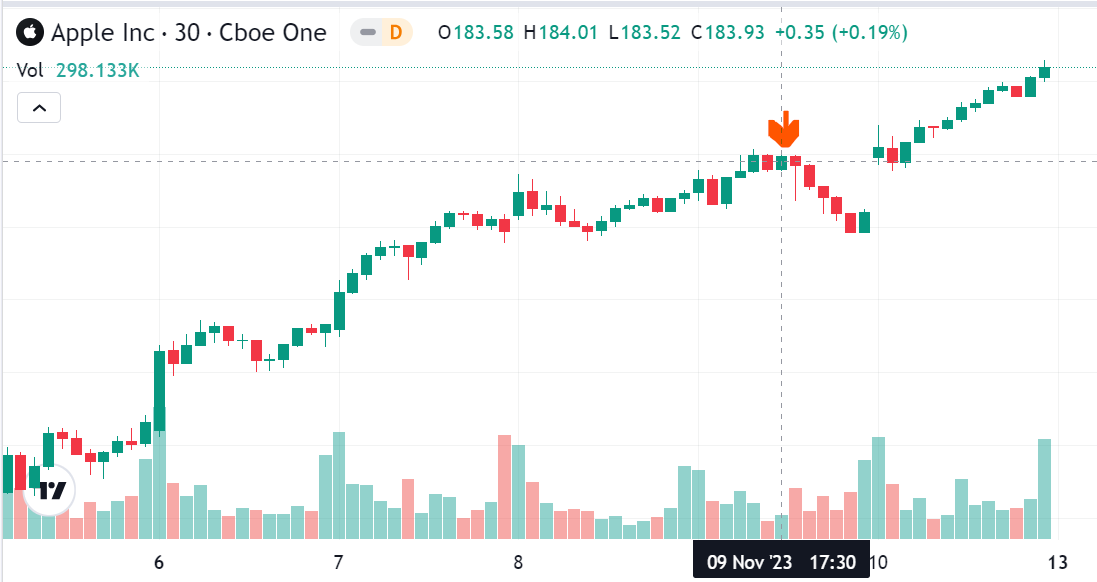Click the close price value 183.93
Screen dimensions: 1097x582
(735, 33)
